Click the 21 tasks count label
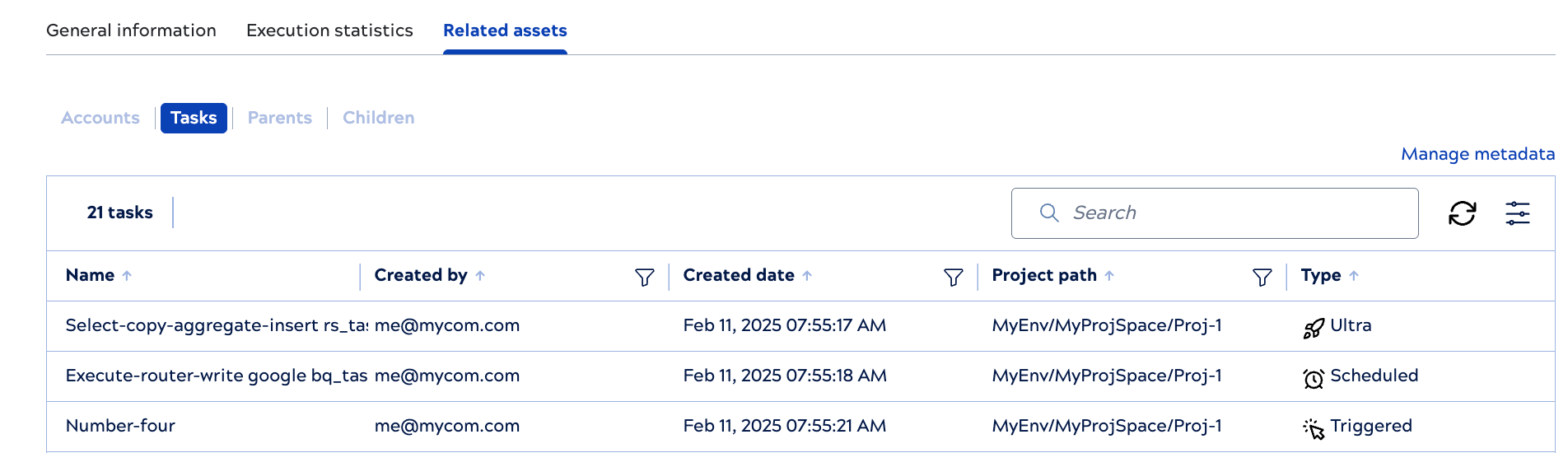This screenshot has width=1568, height=453. coord(120,212)
